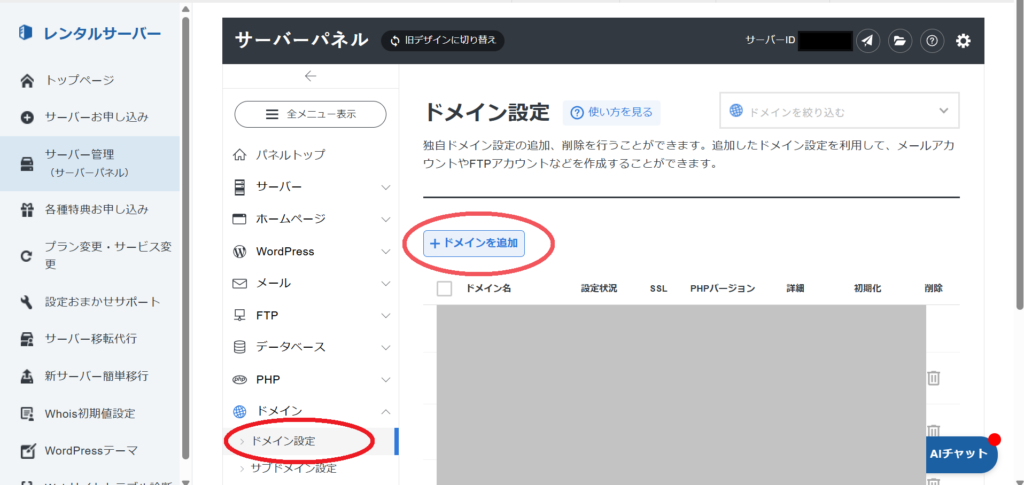Open the folder icon in header
The height and width of the screenshot is (485, 1024).
point(900,41)
